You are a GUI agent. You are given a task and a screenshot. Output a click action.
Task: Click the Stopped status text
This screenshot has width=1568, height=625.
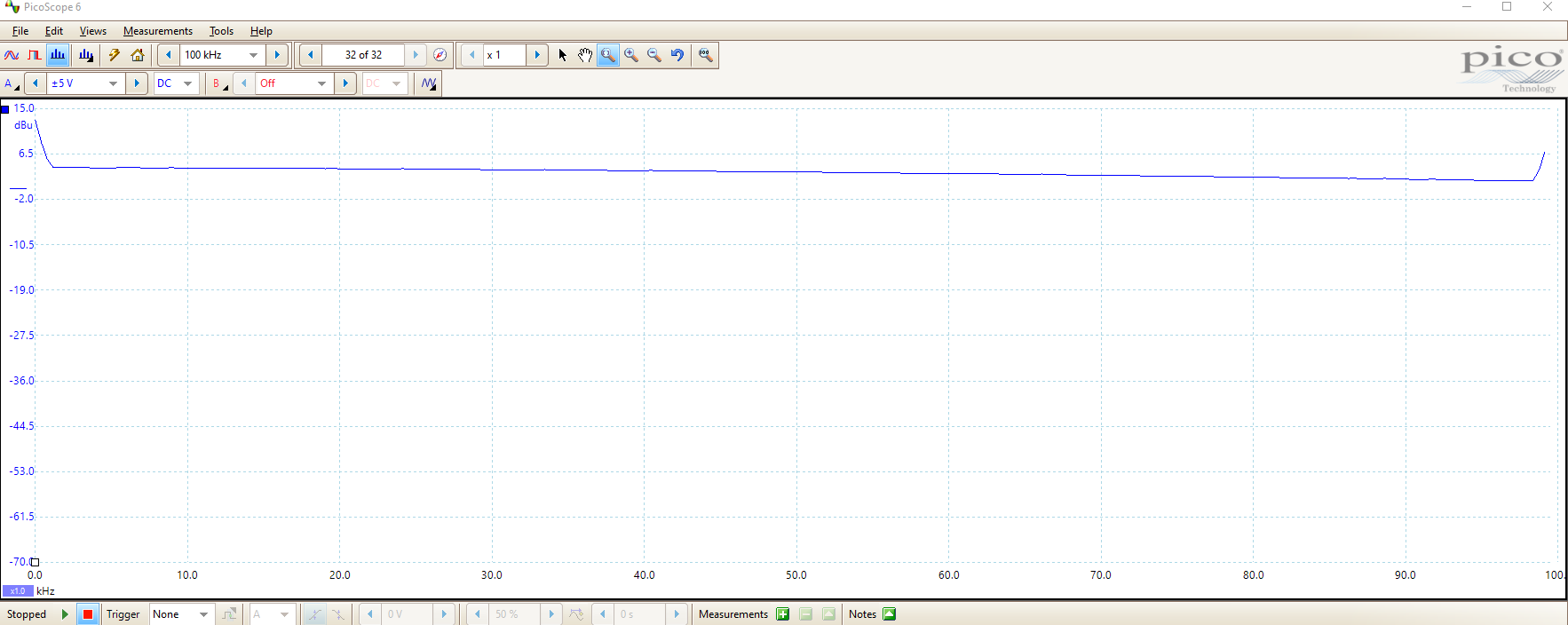pos(27,614)
